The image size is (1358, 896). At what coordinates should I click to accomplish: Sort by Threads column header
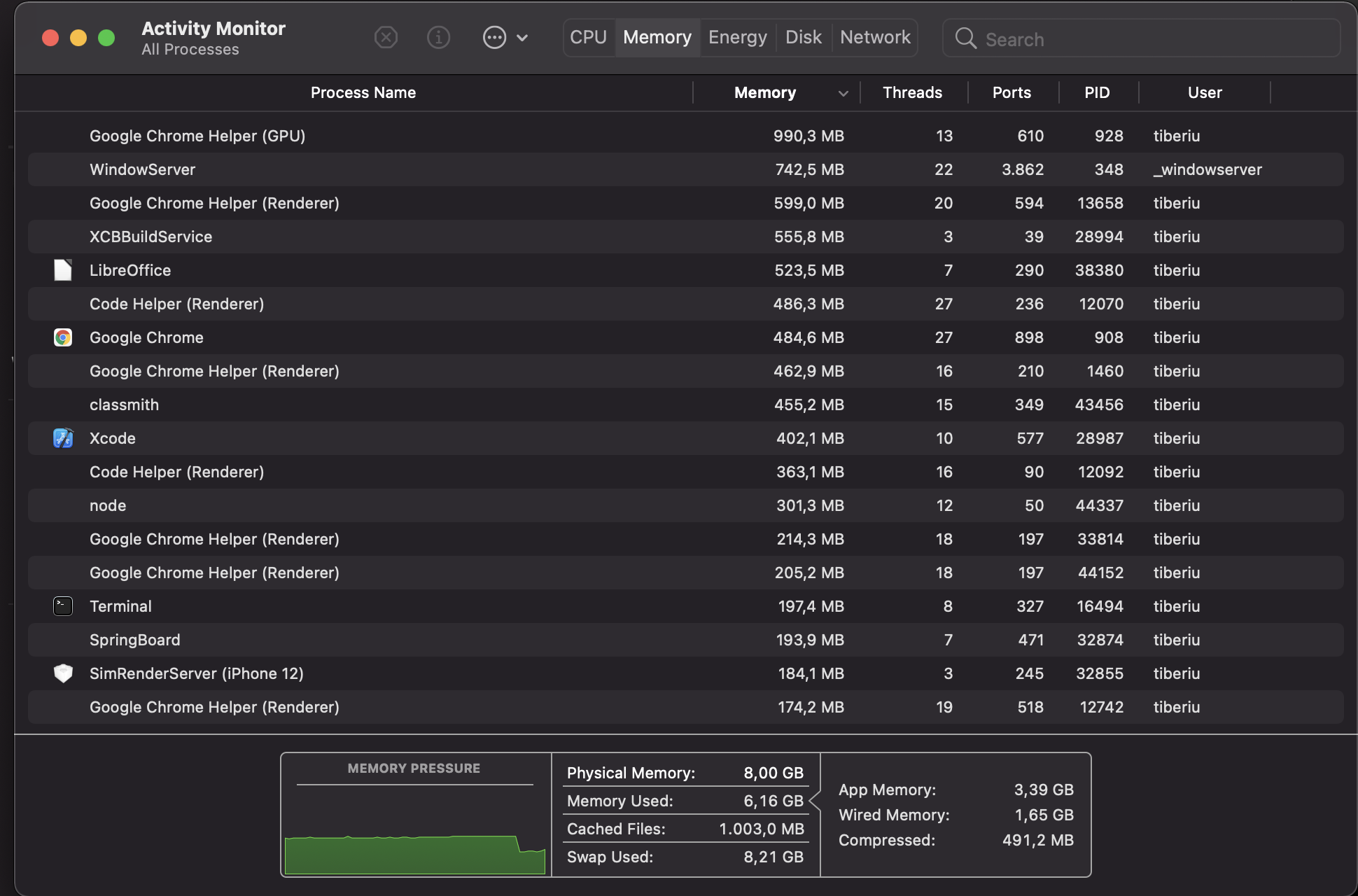(912, 92)
